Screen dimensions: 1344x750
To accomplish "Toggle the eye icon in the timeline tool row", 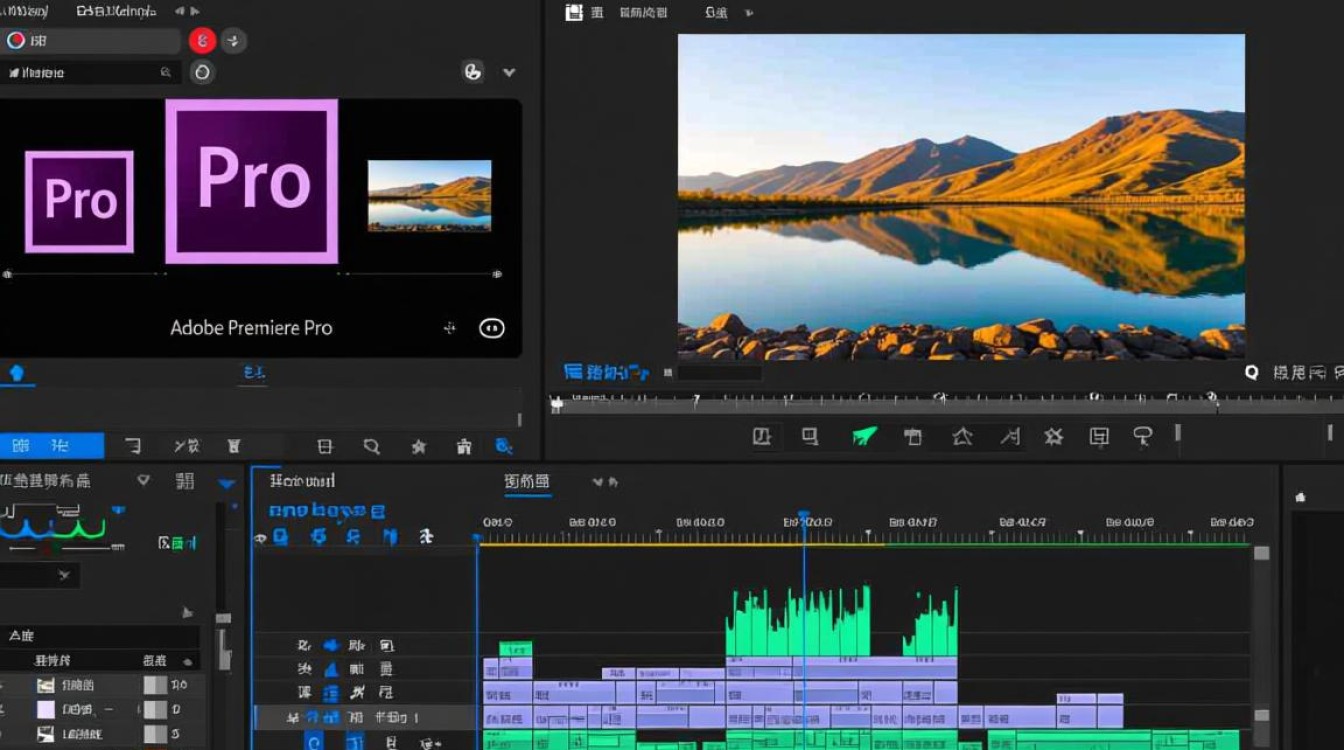I will pos(261,538).
